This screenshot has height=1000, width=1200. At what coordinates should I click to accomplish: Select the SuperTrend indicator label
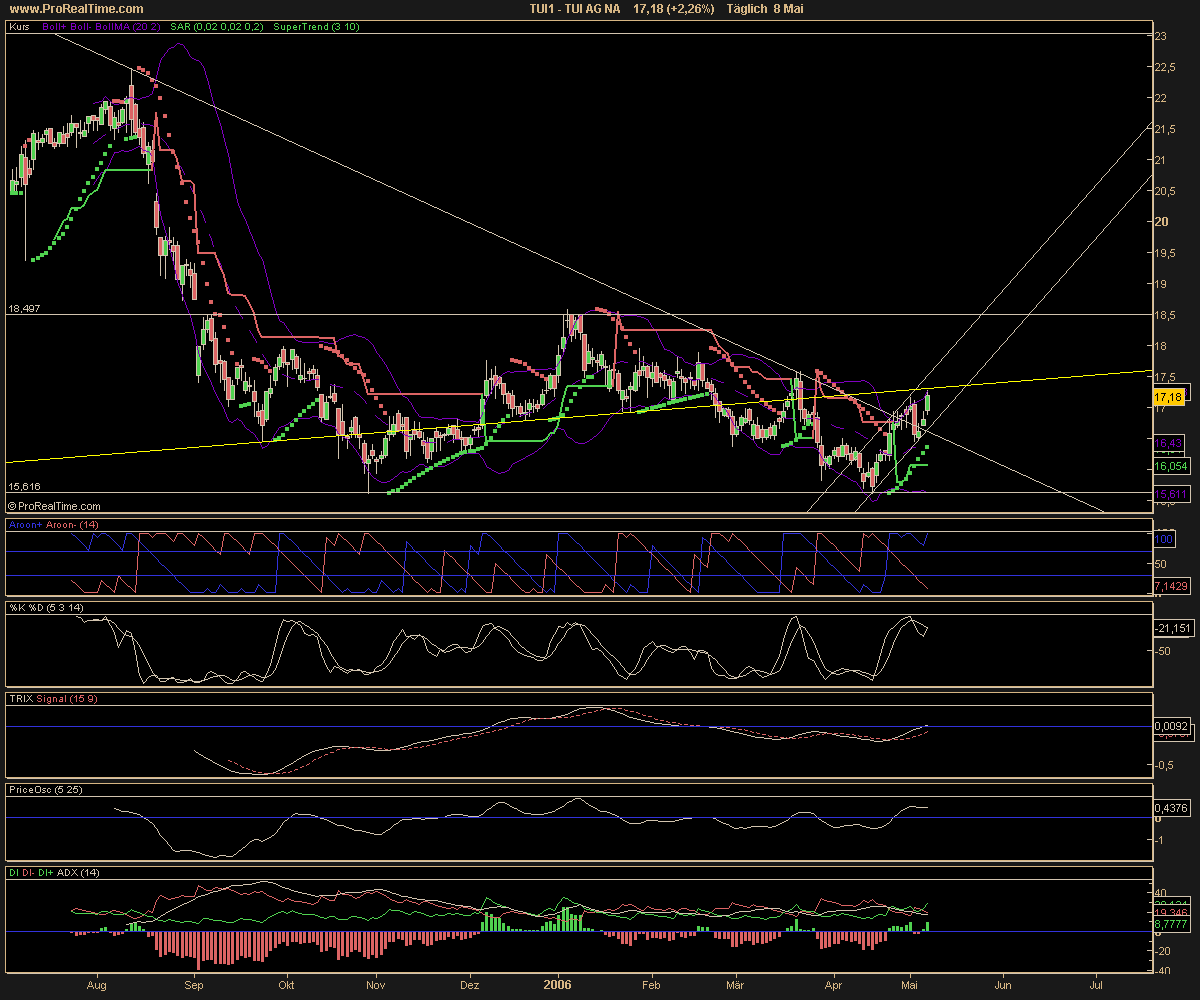tap(315, 27)
